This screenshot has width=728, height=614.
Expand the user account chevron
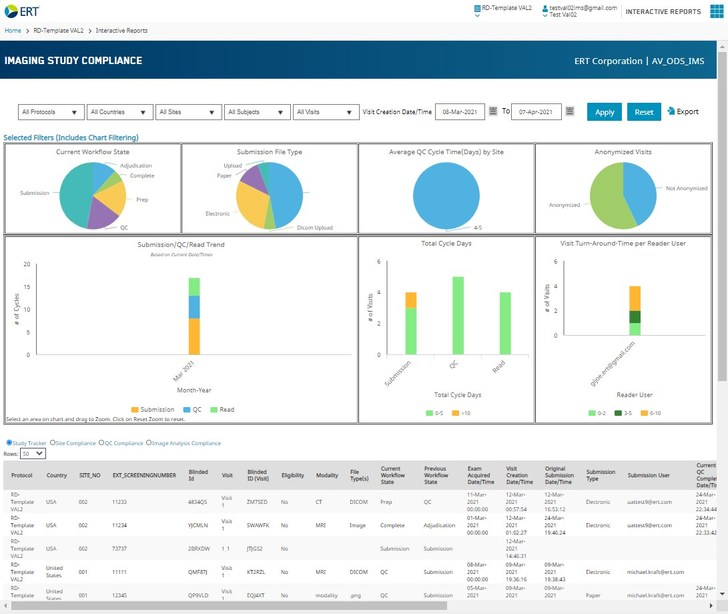point(545,15)
